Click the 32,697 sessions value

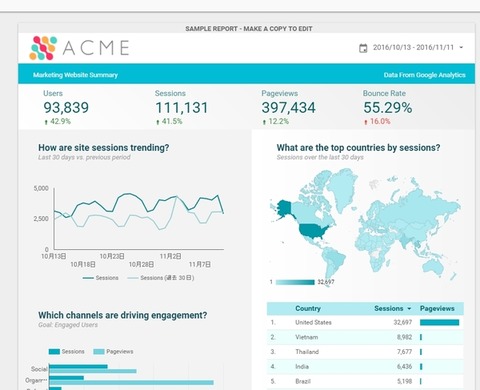point(403,322)
